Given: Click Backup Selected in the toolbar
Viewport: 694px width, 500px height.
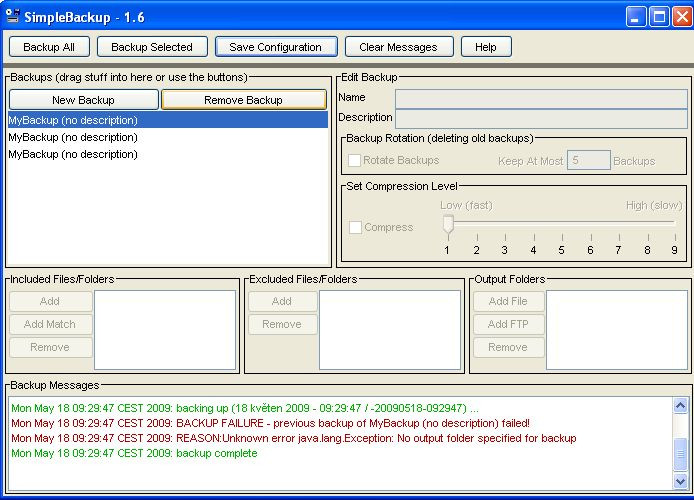Looking at the screenshot, I should coord(152,47).
